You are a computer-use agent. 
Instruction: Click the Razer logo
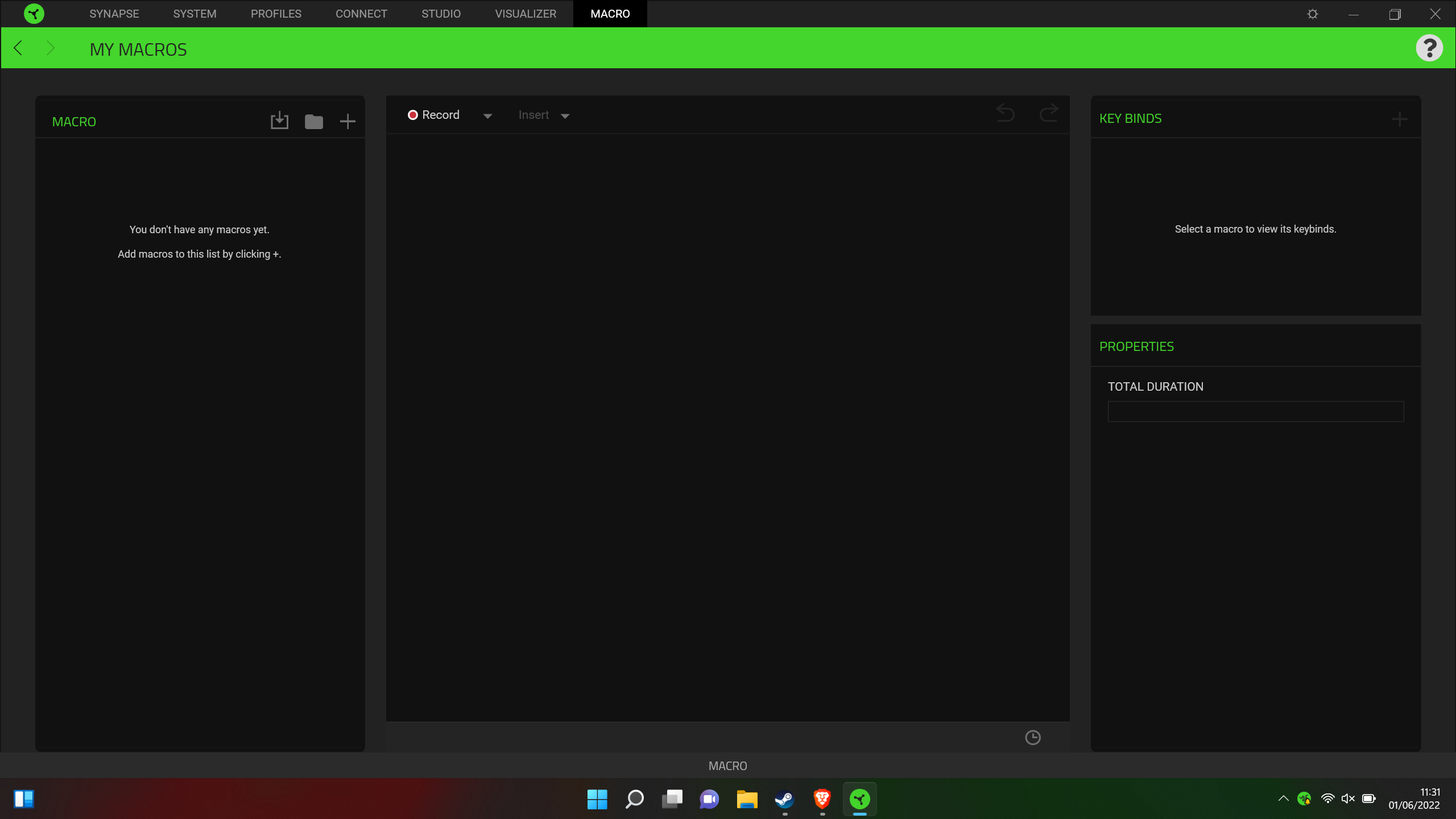coord(34,13)
